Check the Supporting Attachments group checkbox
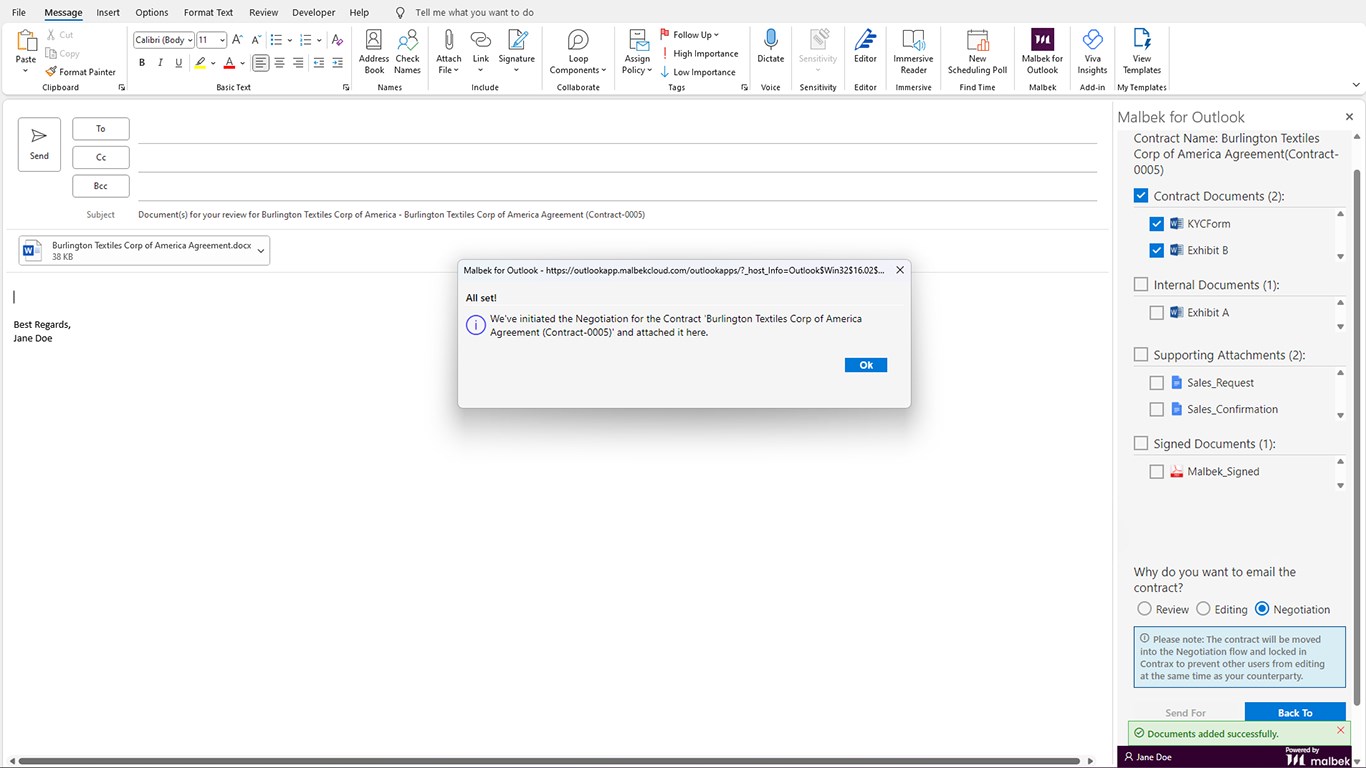The image size is (1366, 768). (x=1141, y=355)
